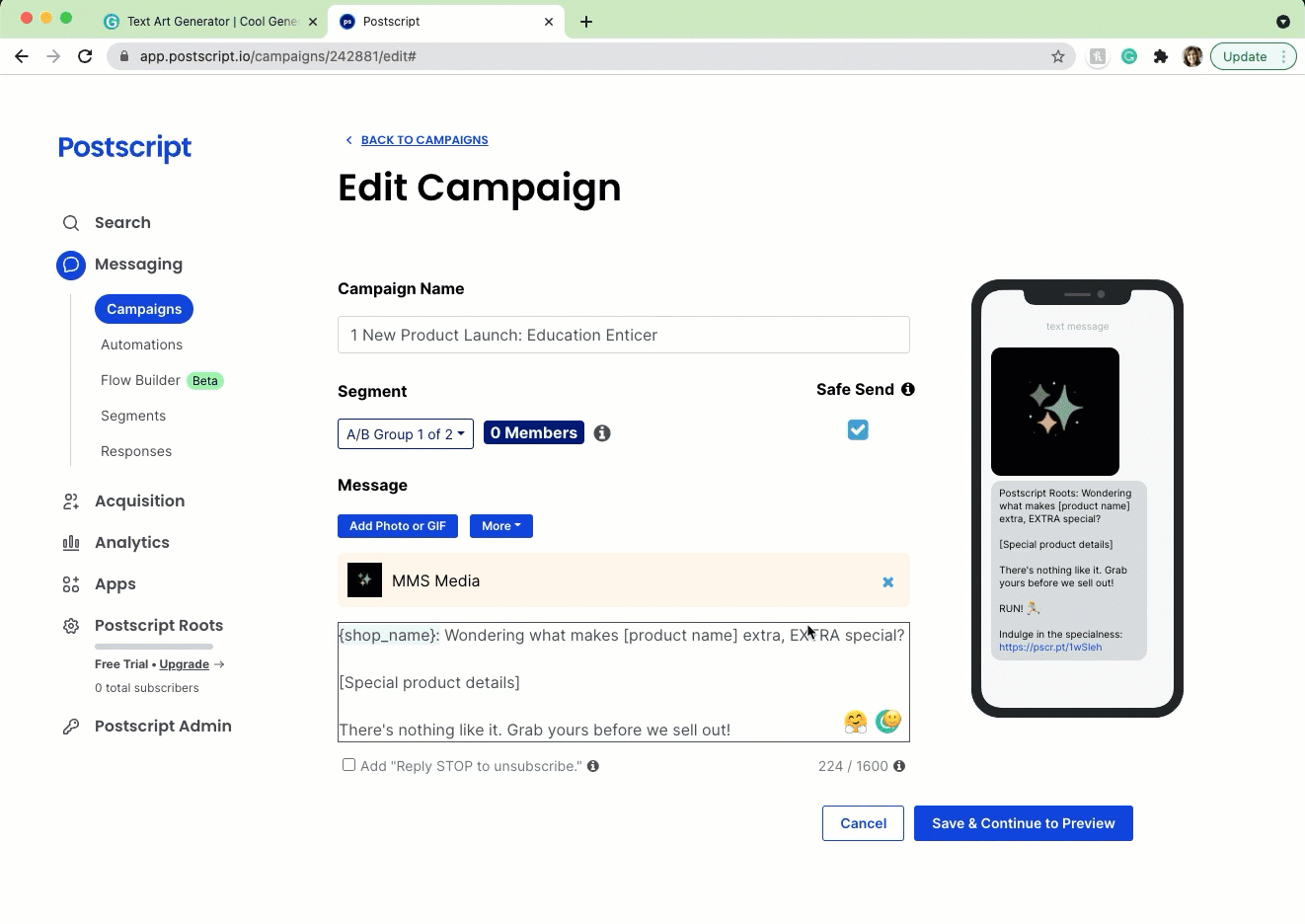The image size is (1305, 924).
Task: Click the site lock icon in address bar
Action: click(x=124, y=56)
